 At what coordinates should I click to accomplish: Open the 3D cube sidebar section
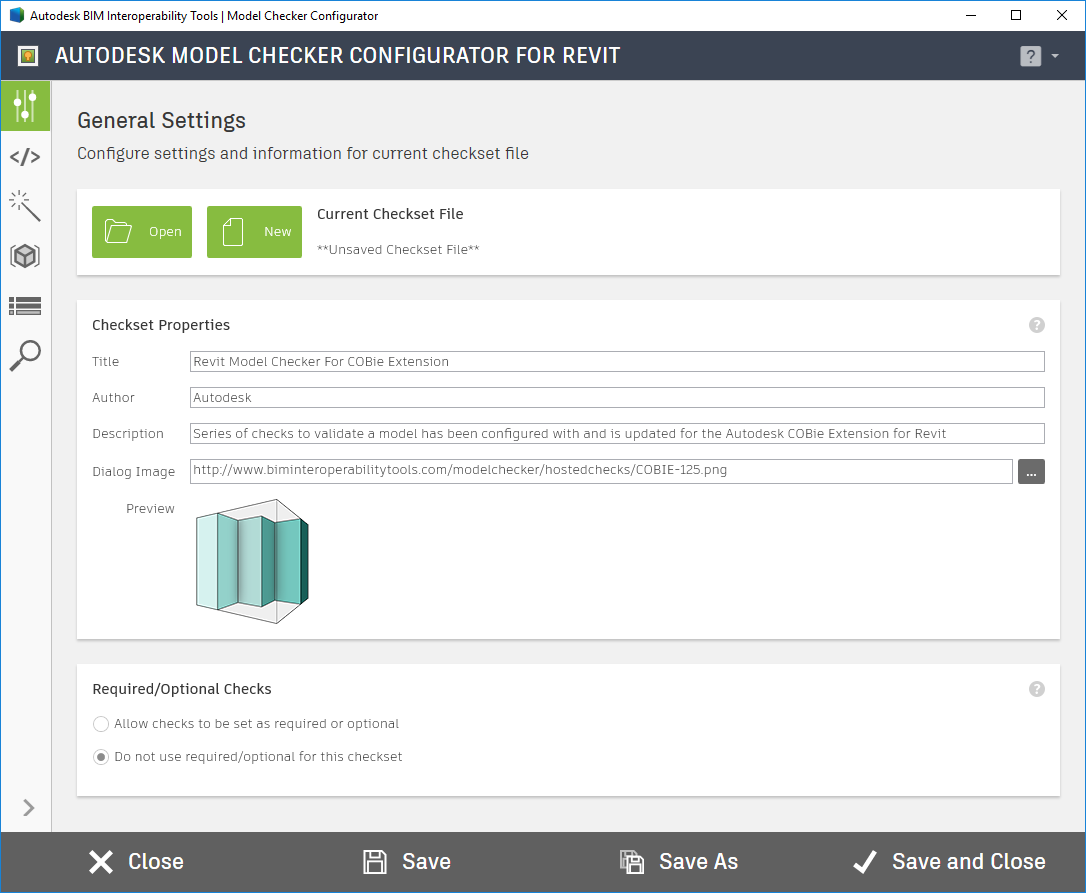(26, 256)
